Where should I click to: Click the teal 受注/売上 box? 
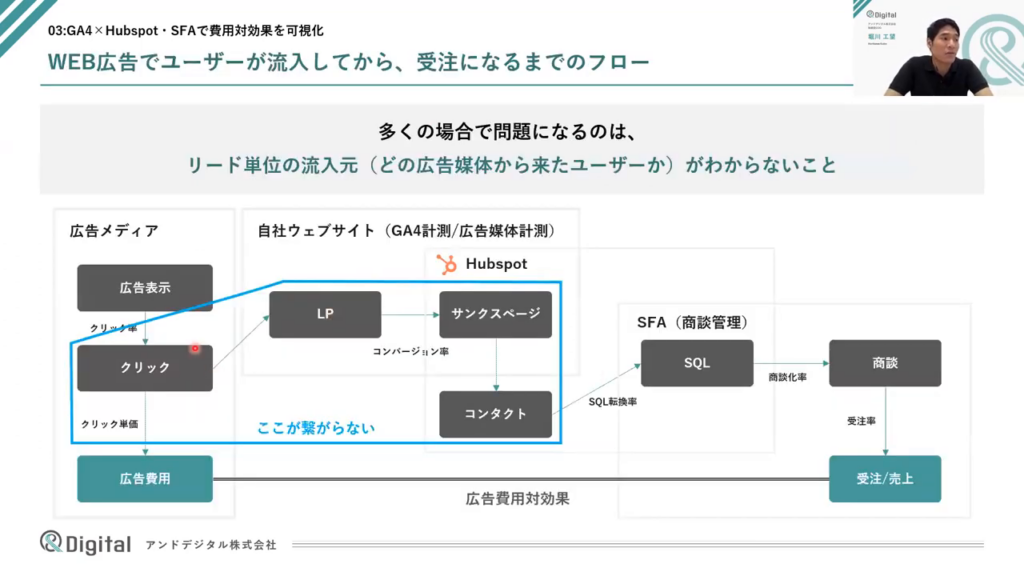pos(884,478)
